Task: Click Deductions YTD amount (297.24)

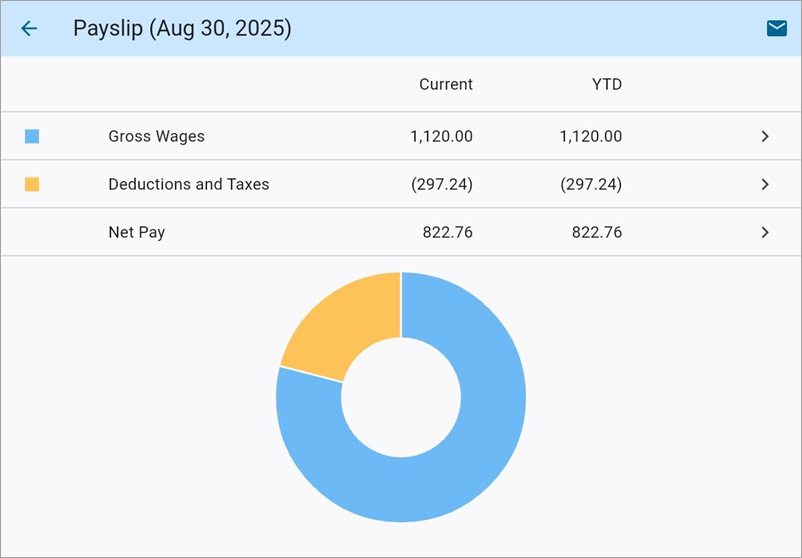Action: click(590, 184)
